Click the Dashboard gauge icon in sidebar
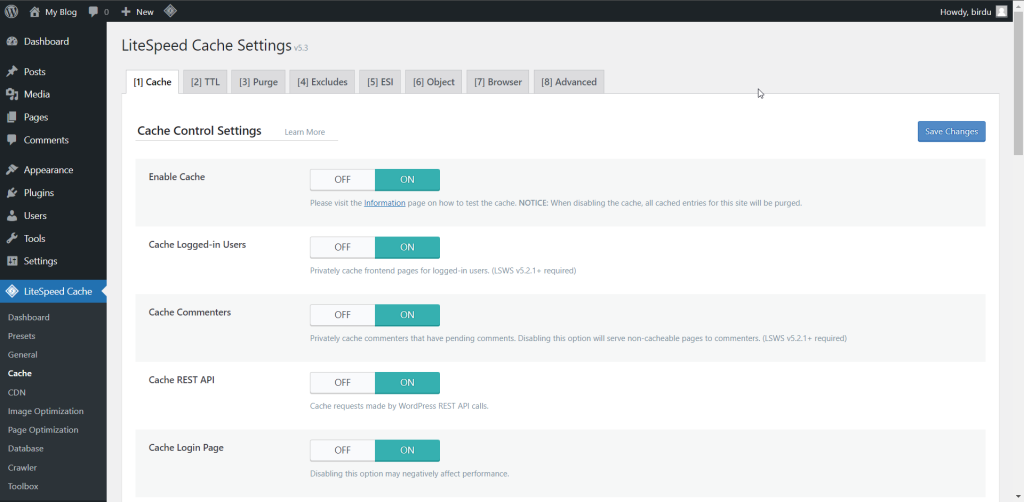 click(12, 42)
